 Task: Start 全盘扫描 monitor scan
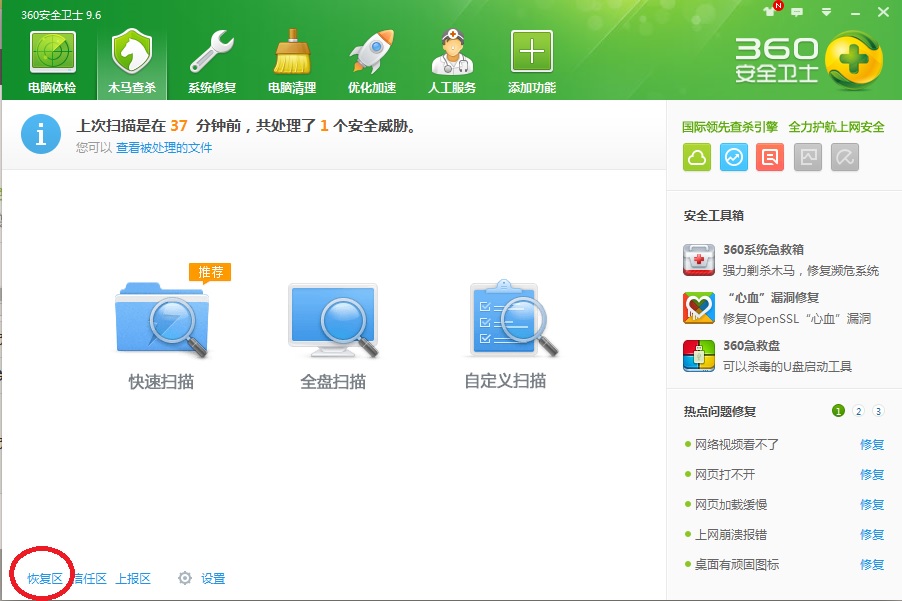click(x=333, y=335)
